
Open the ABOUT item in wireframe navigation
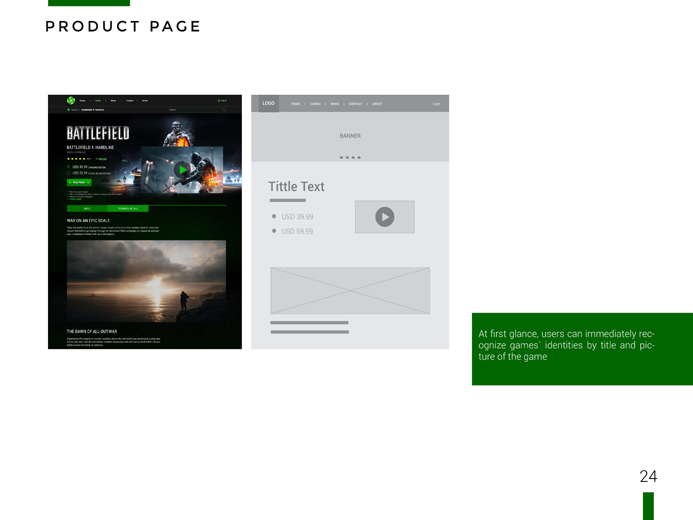[377, 104]
